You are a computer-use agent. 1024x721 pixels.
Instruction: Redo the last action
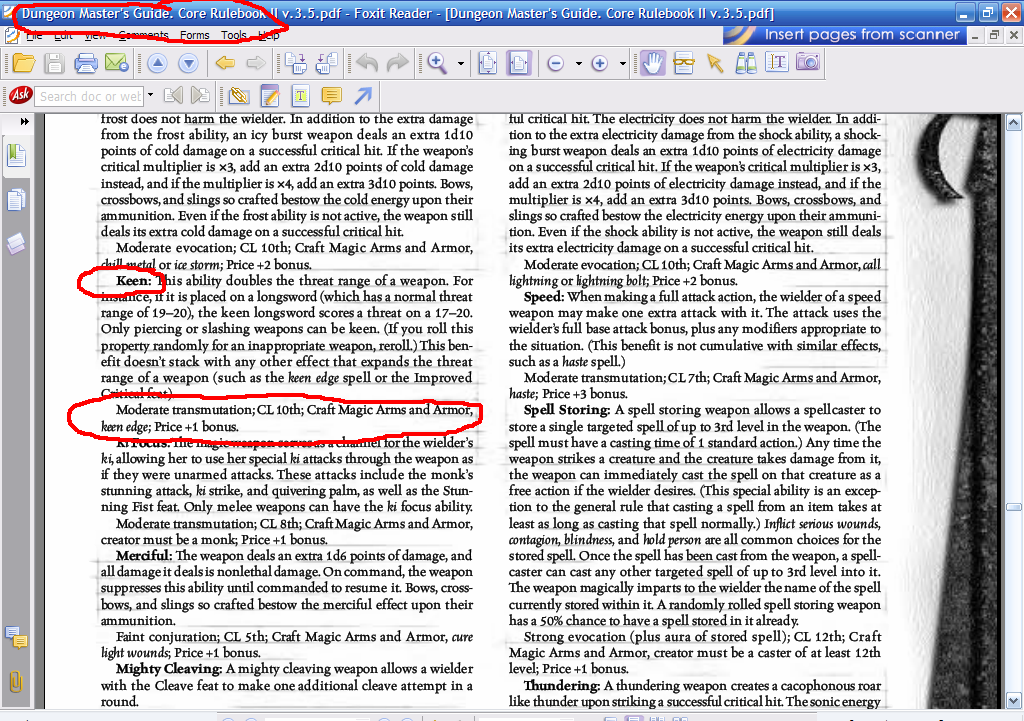397,63
